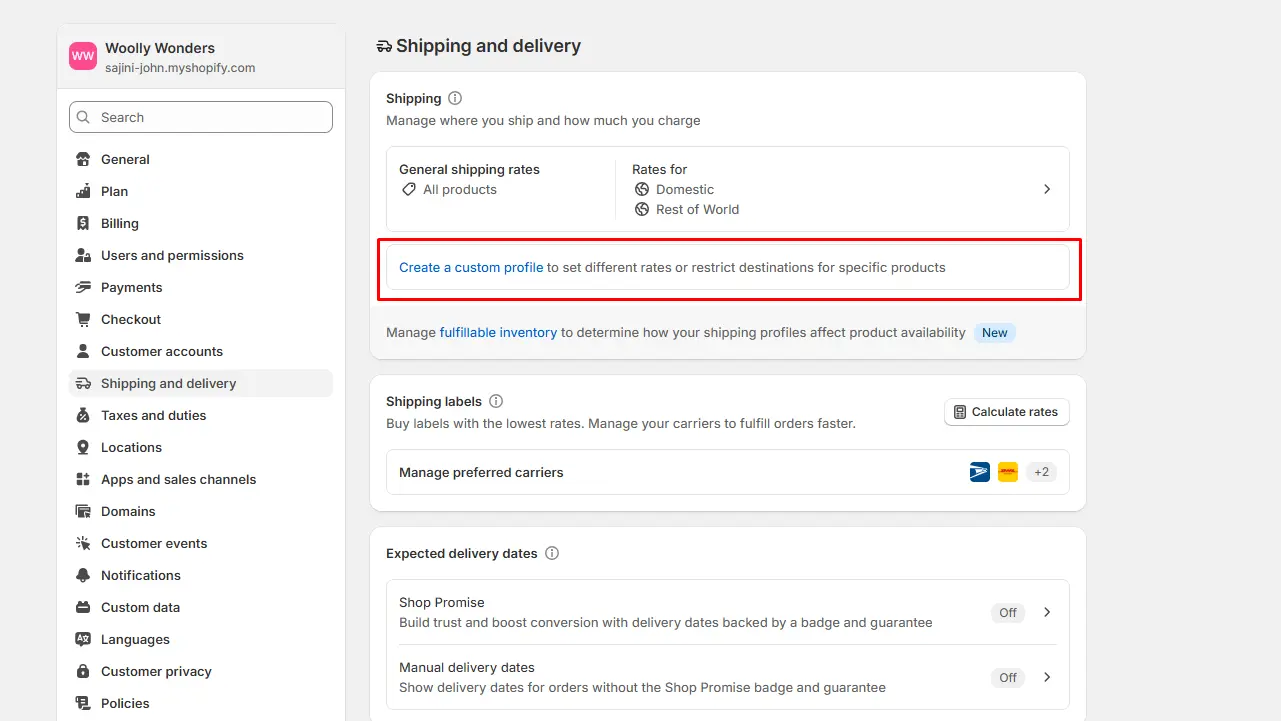Expand the Manual delivery dates chevron

[x=1047, y=677]
